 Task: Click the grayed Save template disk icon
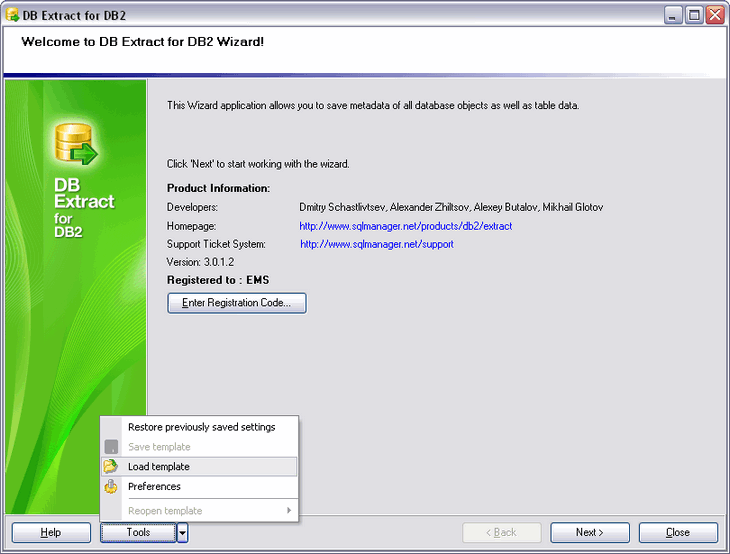112,447
